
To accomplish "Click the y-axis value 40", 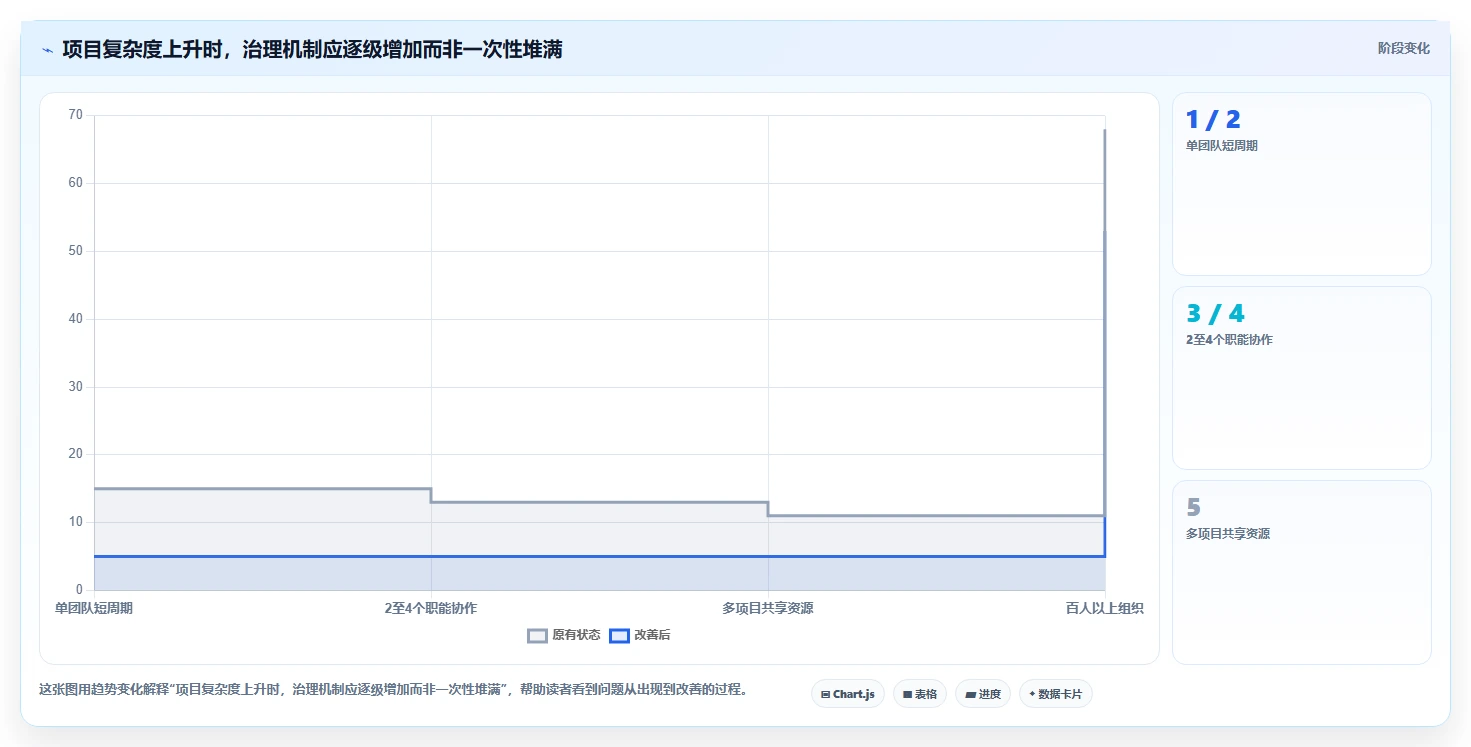I will pos(76,319).
